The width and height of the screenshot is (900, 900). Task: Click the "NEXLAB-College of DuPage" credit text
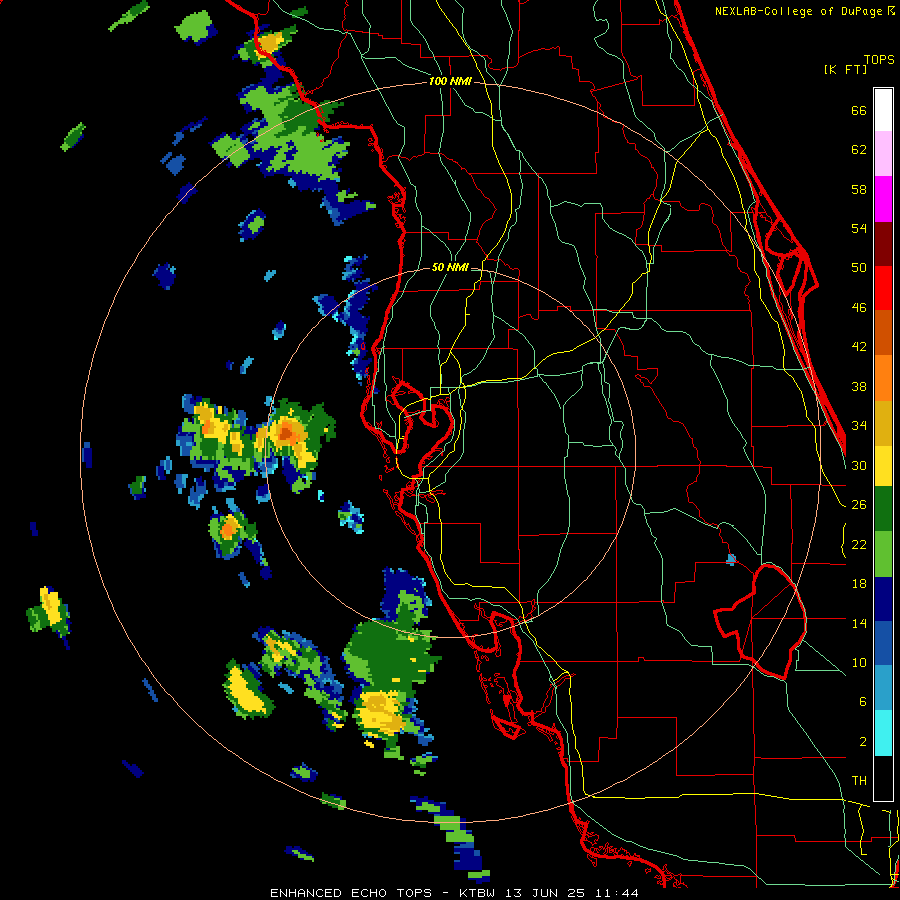click(x=798, y=11)
